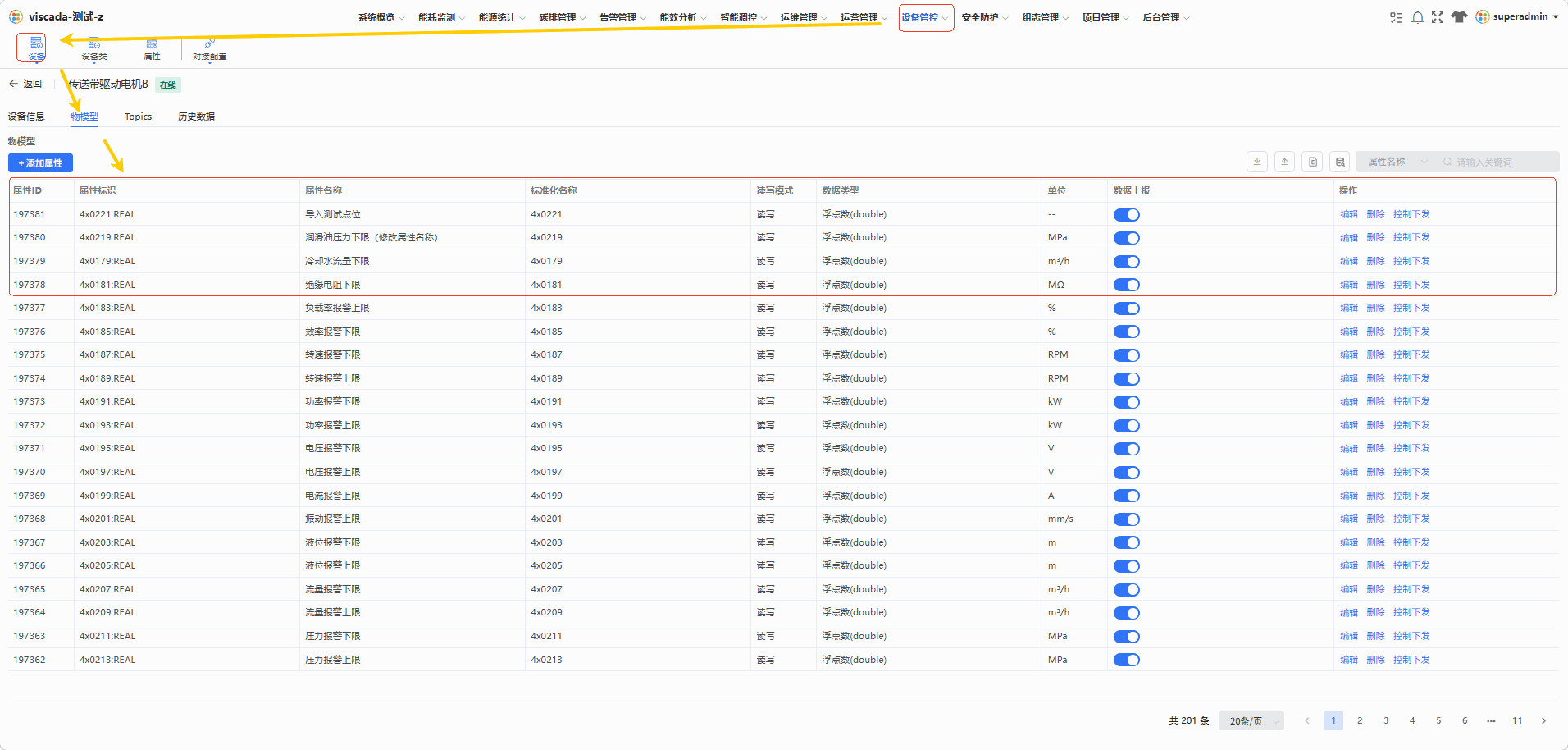Viewport: 1568px width, 750px height.
Task: Open the 对接配置 icon in sub-navigation
Action: point(209,50)
